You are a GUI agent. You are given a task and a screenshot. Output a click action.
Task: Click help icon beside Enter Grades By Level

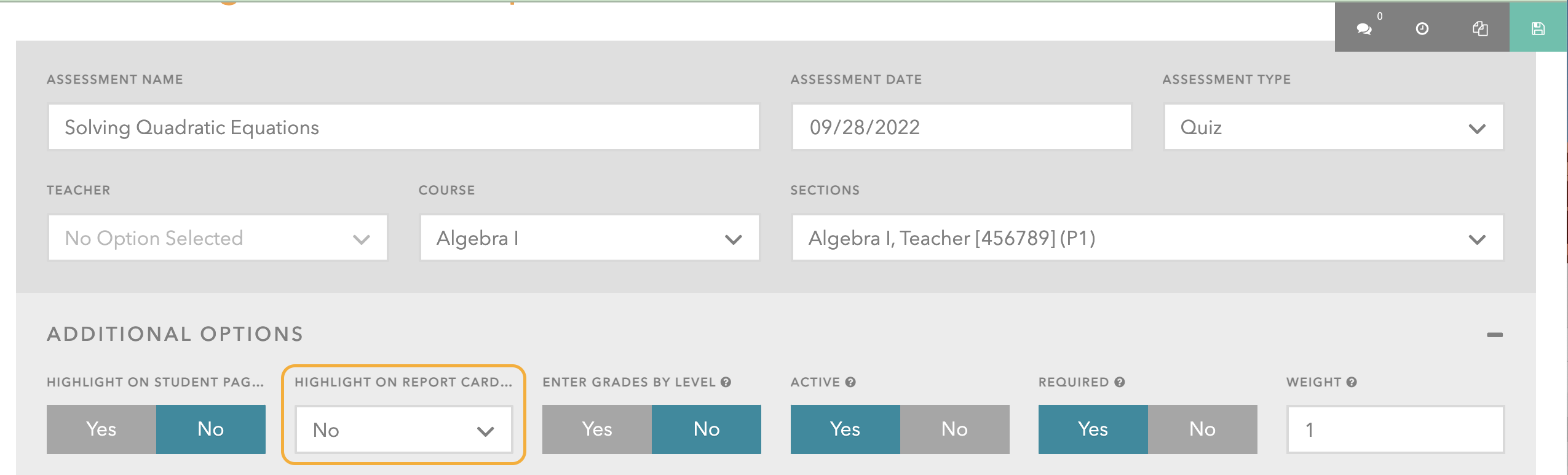[x=726, y=382]
